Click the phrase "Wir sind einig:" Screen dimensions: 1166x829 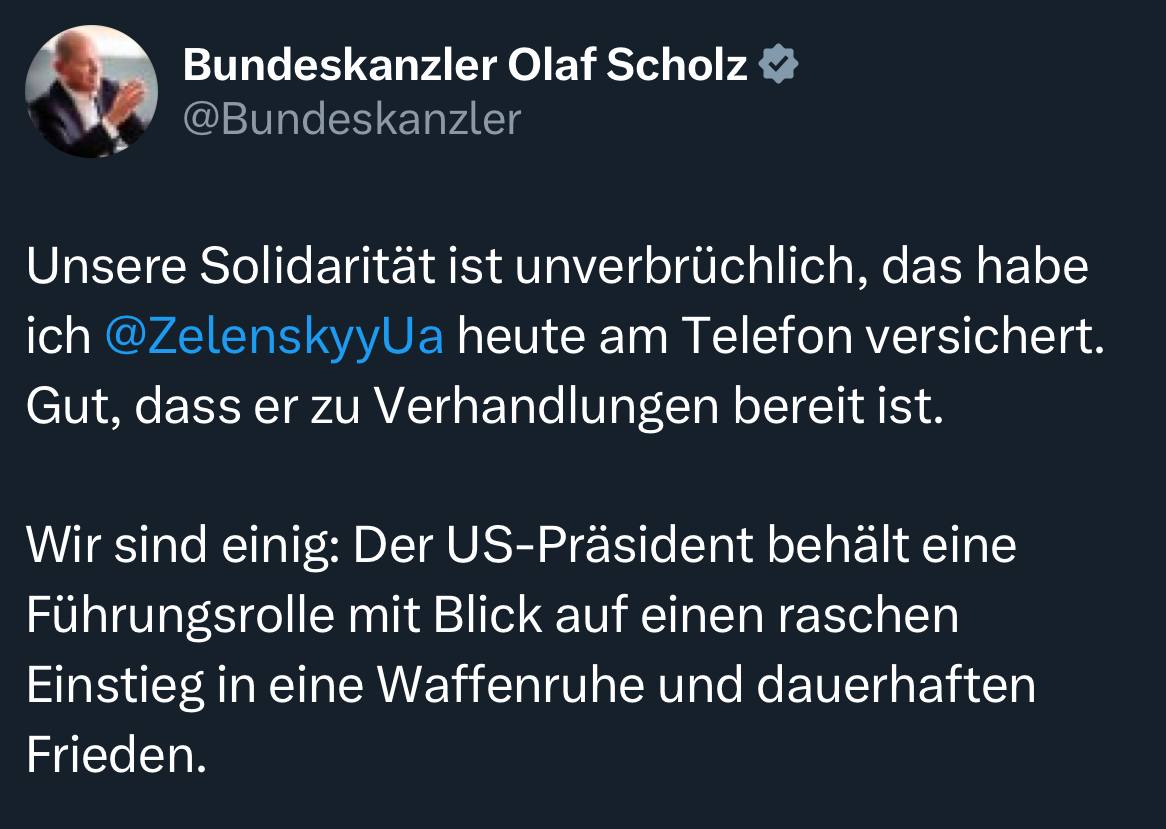coord(184,547)
